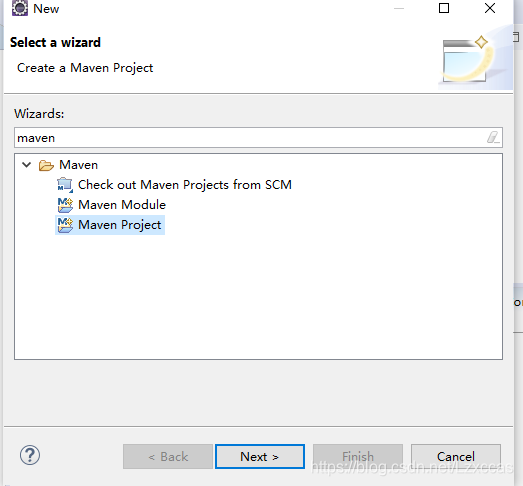Open help via the question mark icon

pyautogui.click(x=30, y=455)
